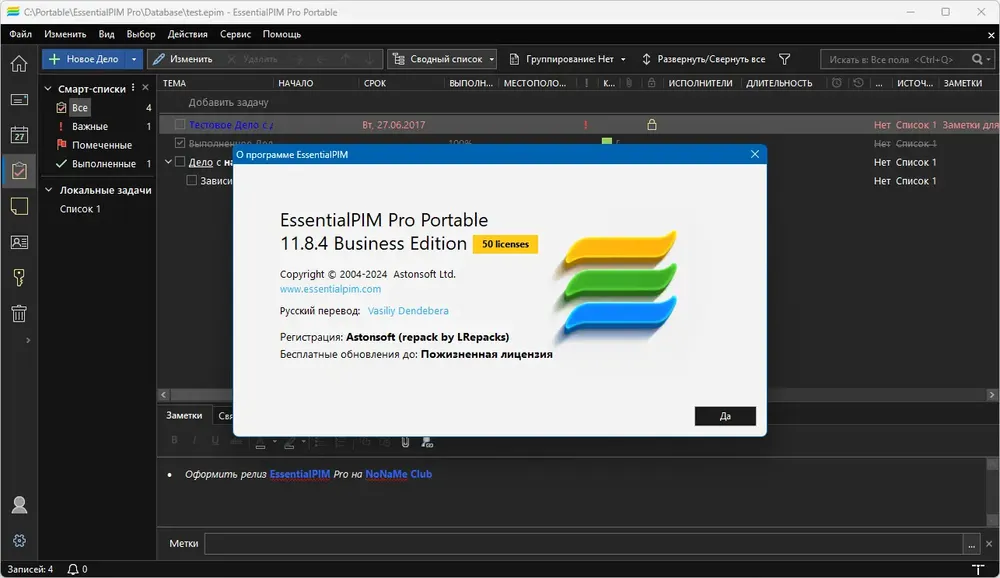
Task: Open the Calendar module icon
Action: [x=19, y=135]
